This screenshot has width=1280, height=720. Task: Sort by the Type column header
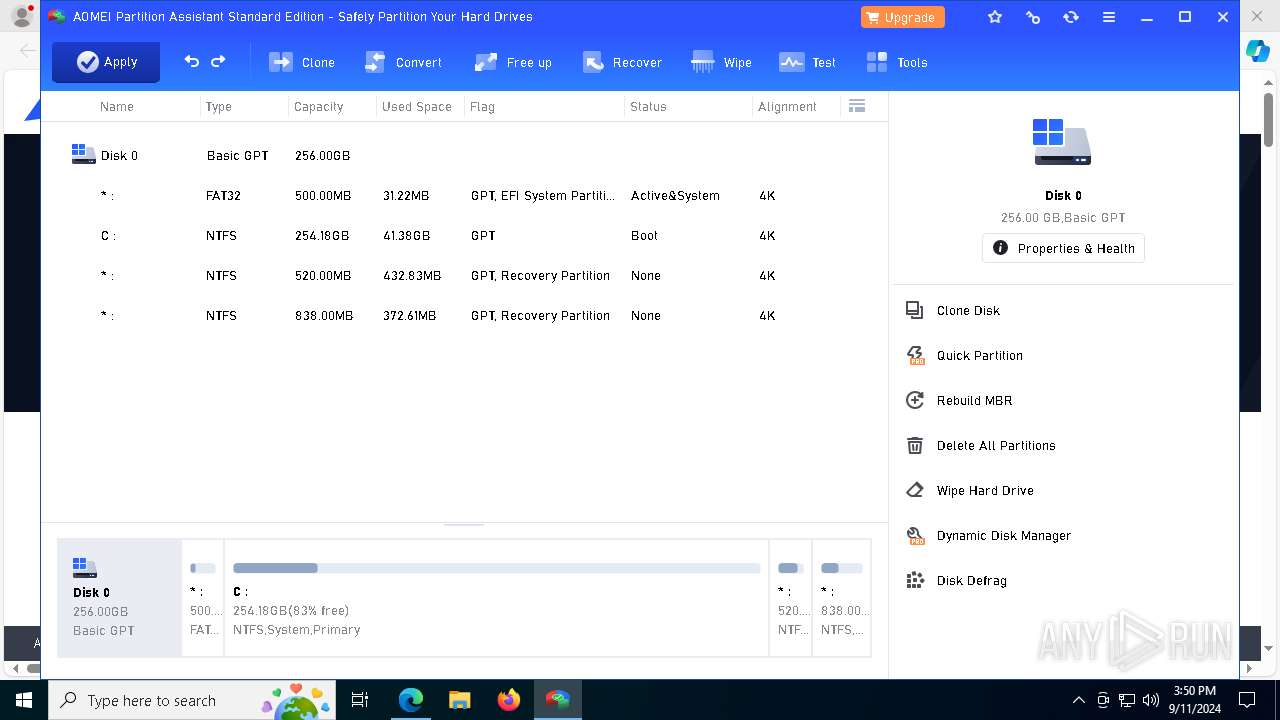pyautogui.click(x=218, y=107)
